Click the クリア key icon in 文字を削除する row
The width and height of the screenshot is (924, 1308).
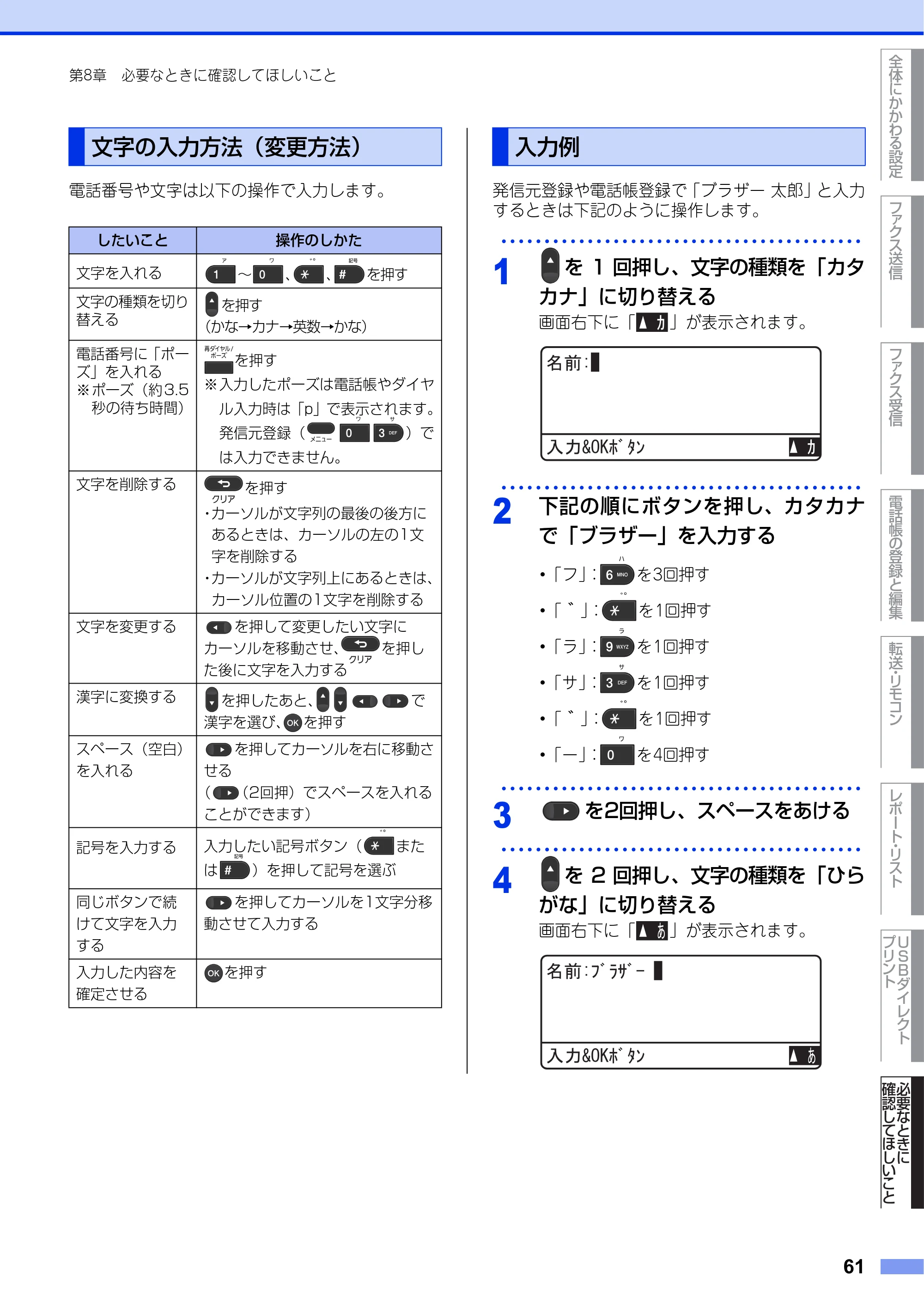point(224,483)
